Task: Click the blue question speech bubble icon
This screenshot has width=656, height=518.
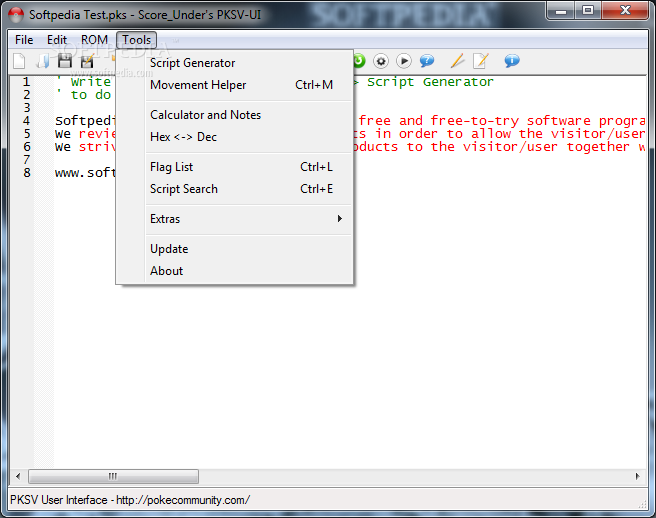Action: [427, 61]
